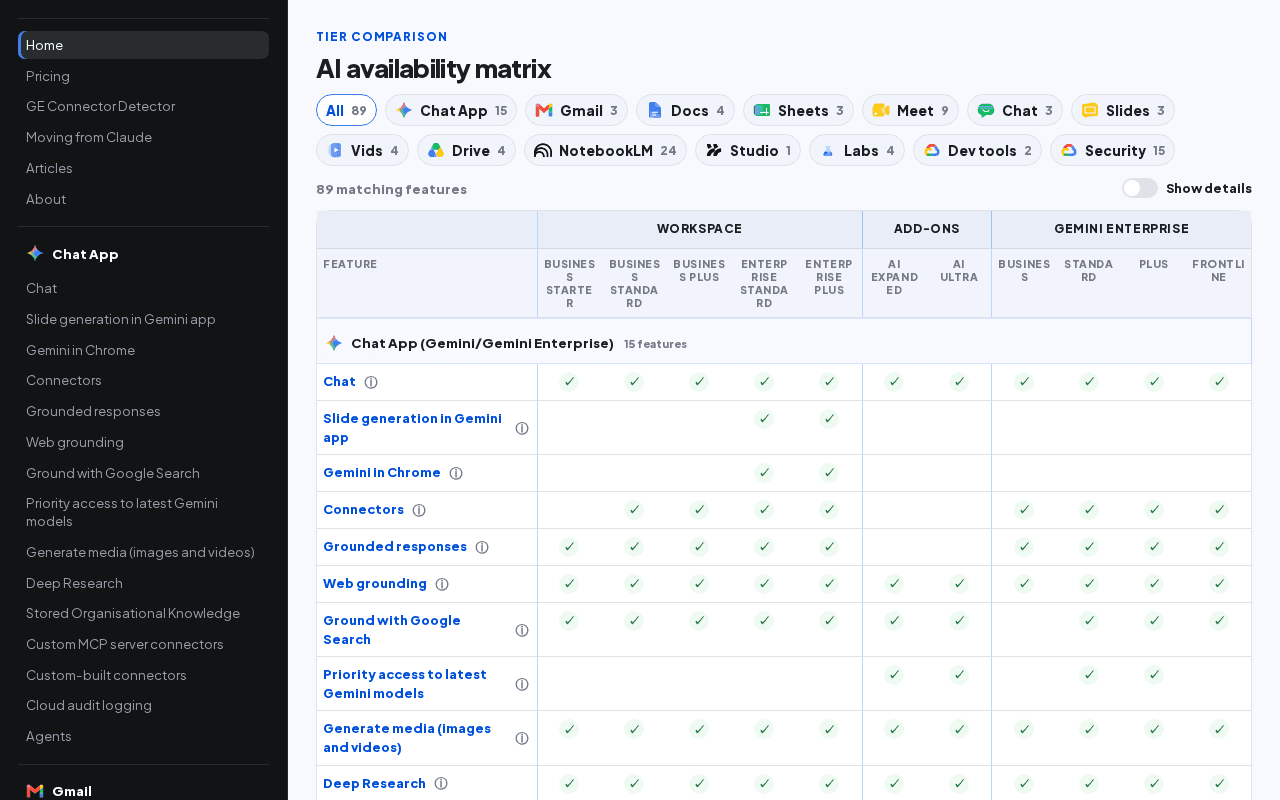Click the 89 matching features text
This screenshot has width=1280, height=800.
pyautogui.click(x=391, y=189)
